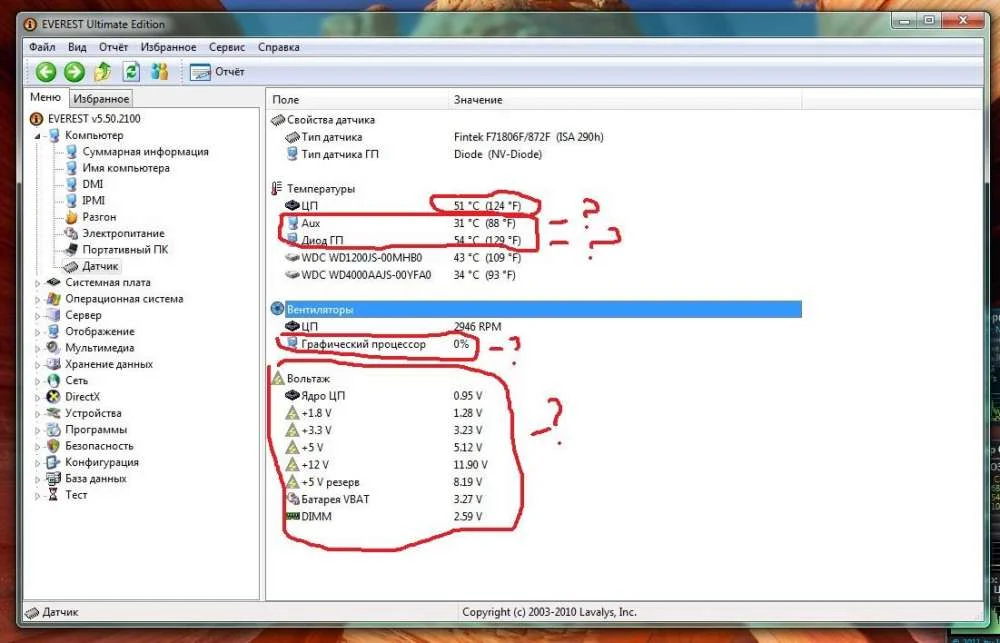Expand the Отображение node
This screenshot has width=1000, height=643.
38,332
